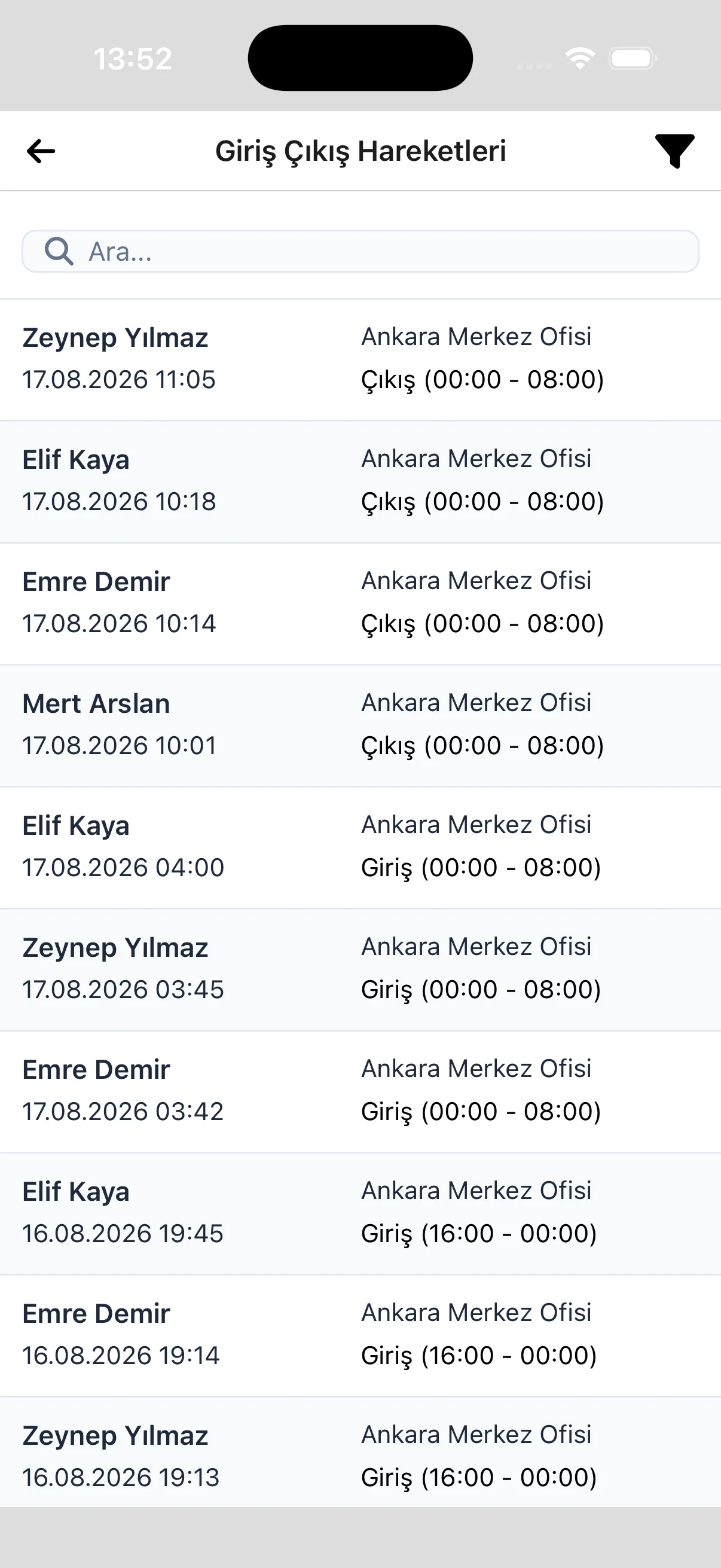Open Zeynep Yılmaz 17.08.2026 11:05 record
Viewport: 721px width, 1568px height.
point(360,360)
